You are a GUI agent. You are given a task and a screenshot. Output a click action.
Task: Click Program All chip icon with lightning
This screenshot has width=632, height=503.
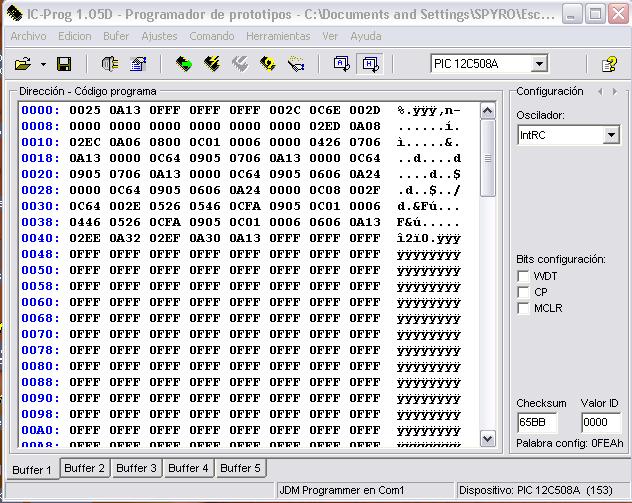pos(211,64)
